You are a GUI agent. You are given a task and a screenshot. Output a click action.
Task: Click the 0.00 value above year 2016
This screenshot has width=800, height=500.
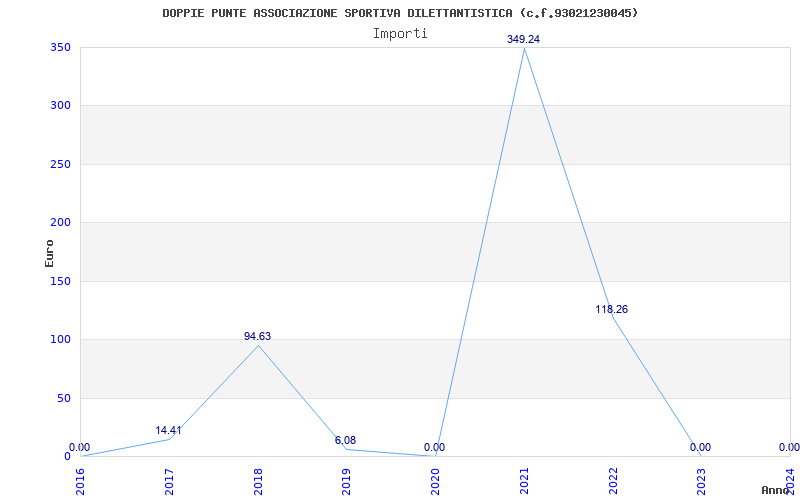tap(80, 448)
